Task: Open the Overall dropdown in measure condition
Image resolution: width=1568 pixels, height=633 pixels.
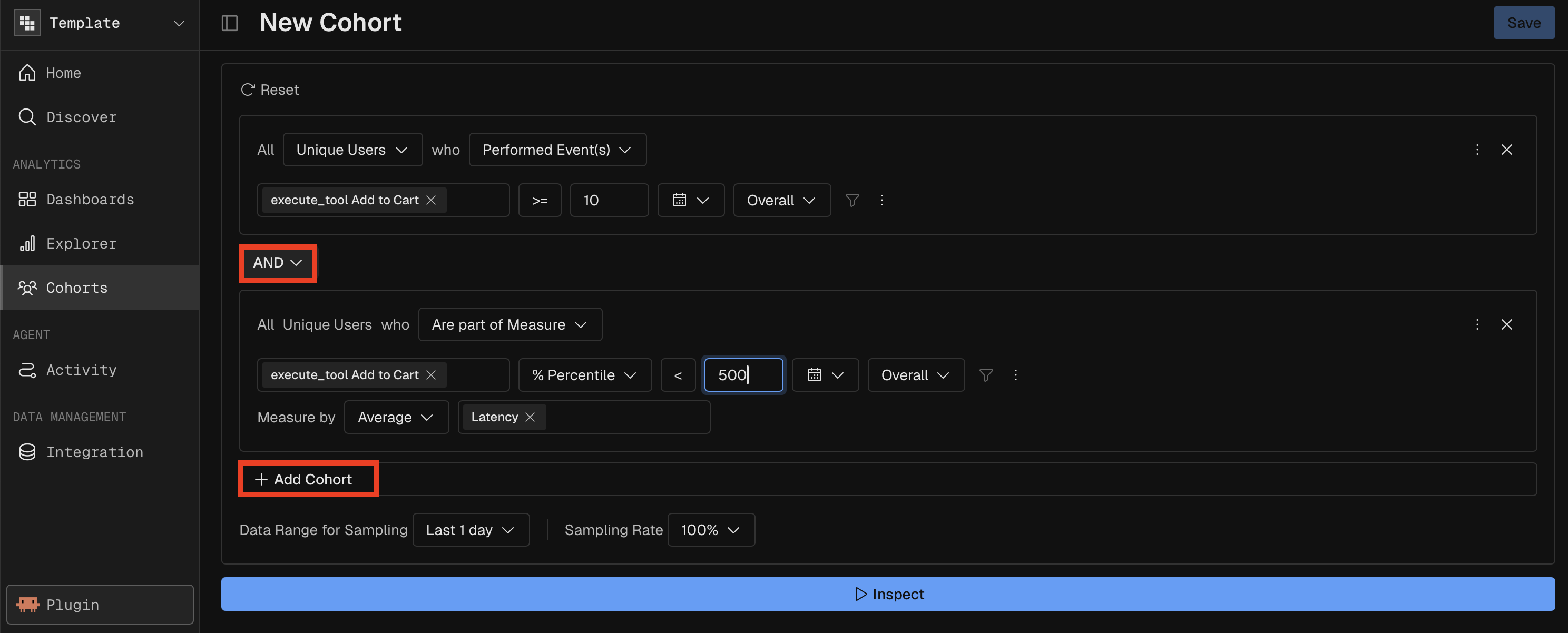Action: (916, 375)
